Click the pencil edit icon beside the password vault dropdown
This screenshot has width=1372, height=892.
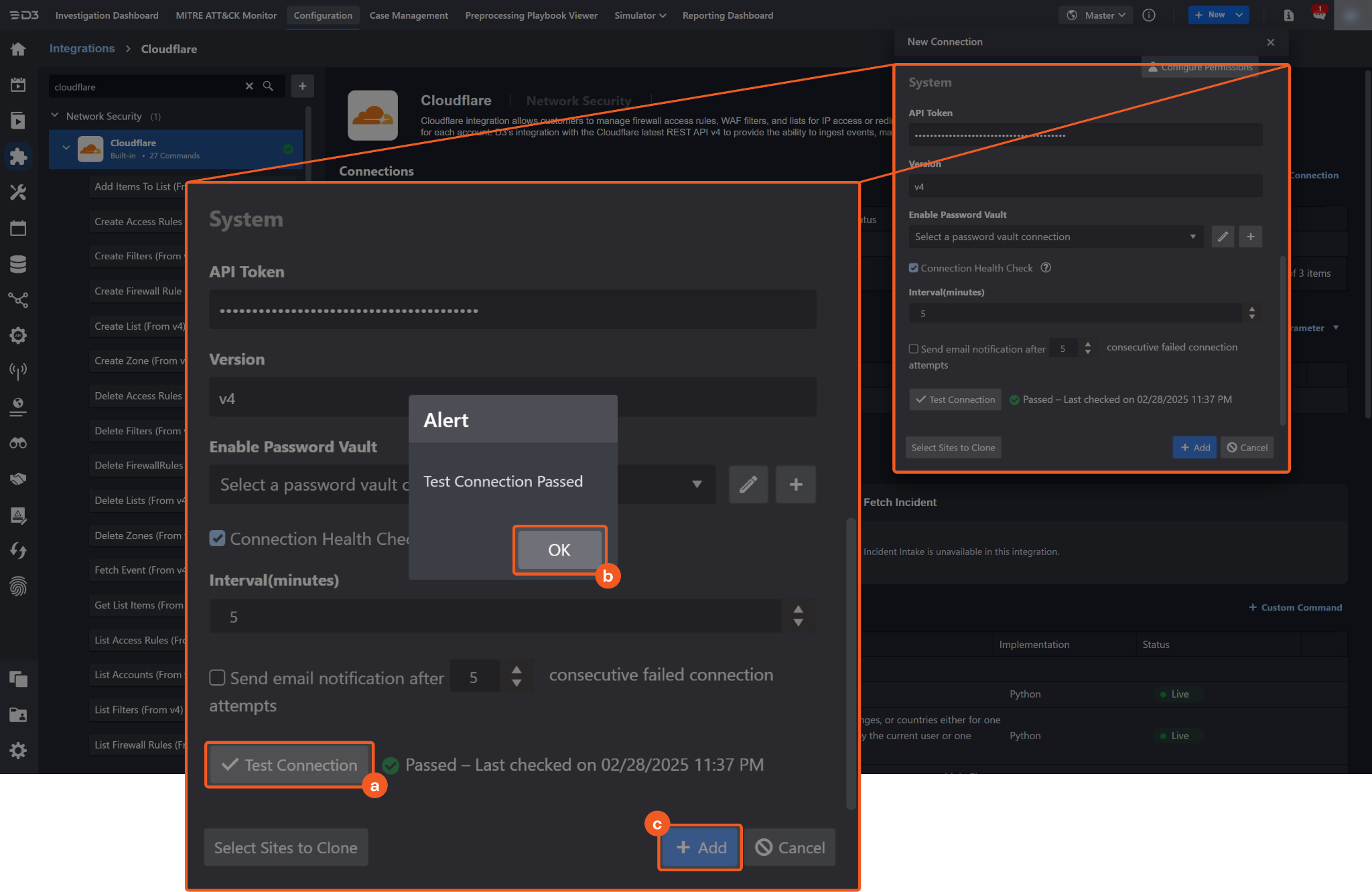point(748,485)
